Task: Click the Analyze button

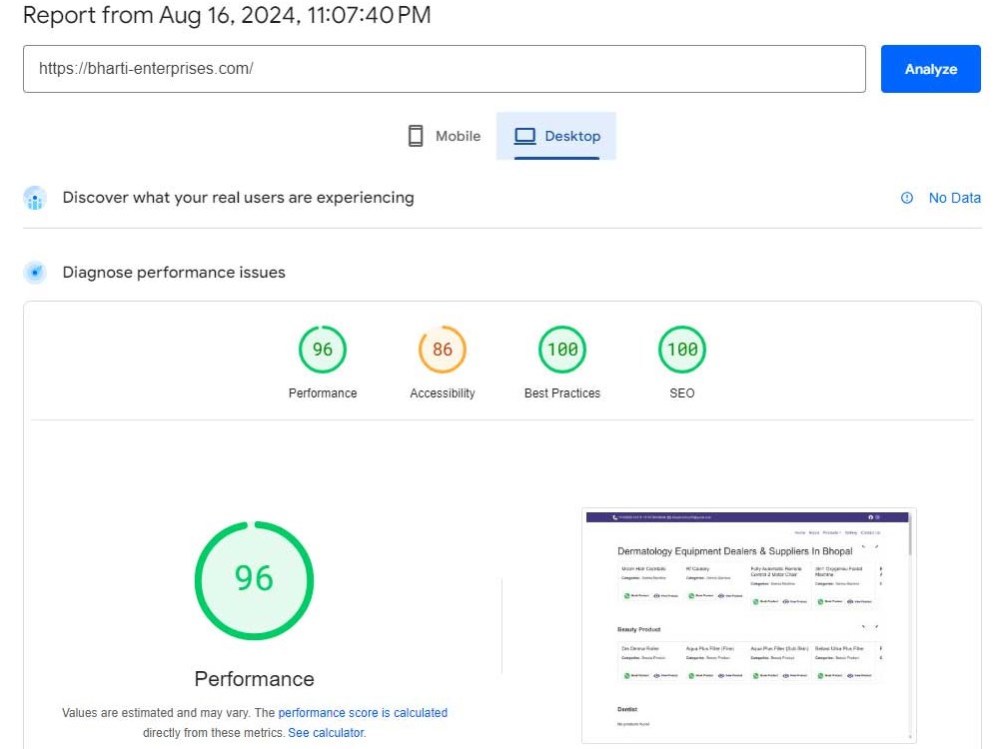Action: click(930, 69)
